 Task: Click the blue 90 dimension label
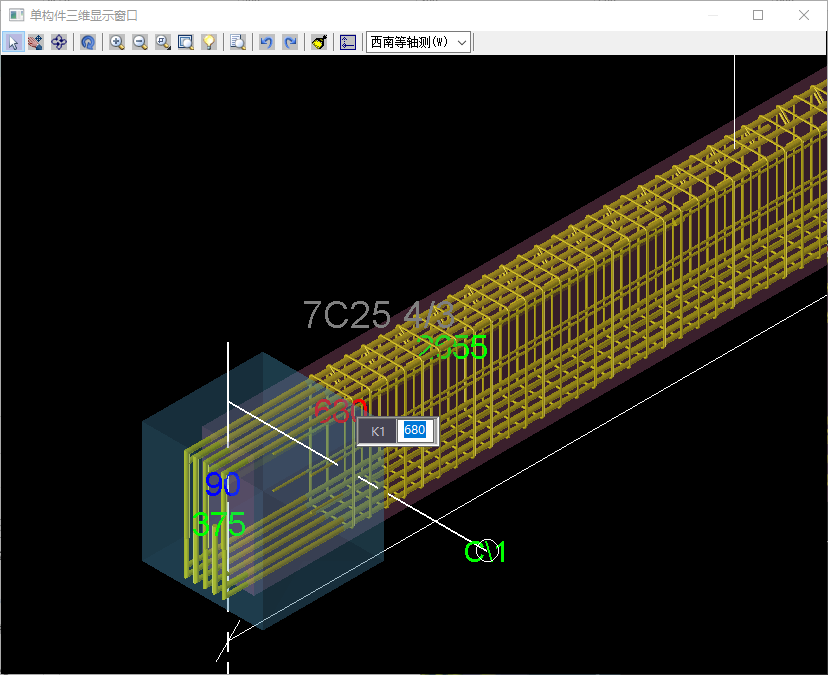pyautogui.click(x=222, y=485)
